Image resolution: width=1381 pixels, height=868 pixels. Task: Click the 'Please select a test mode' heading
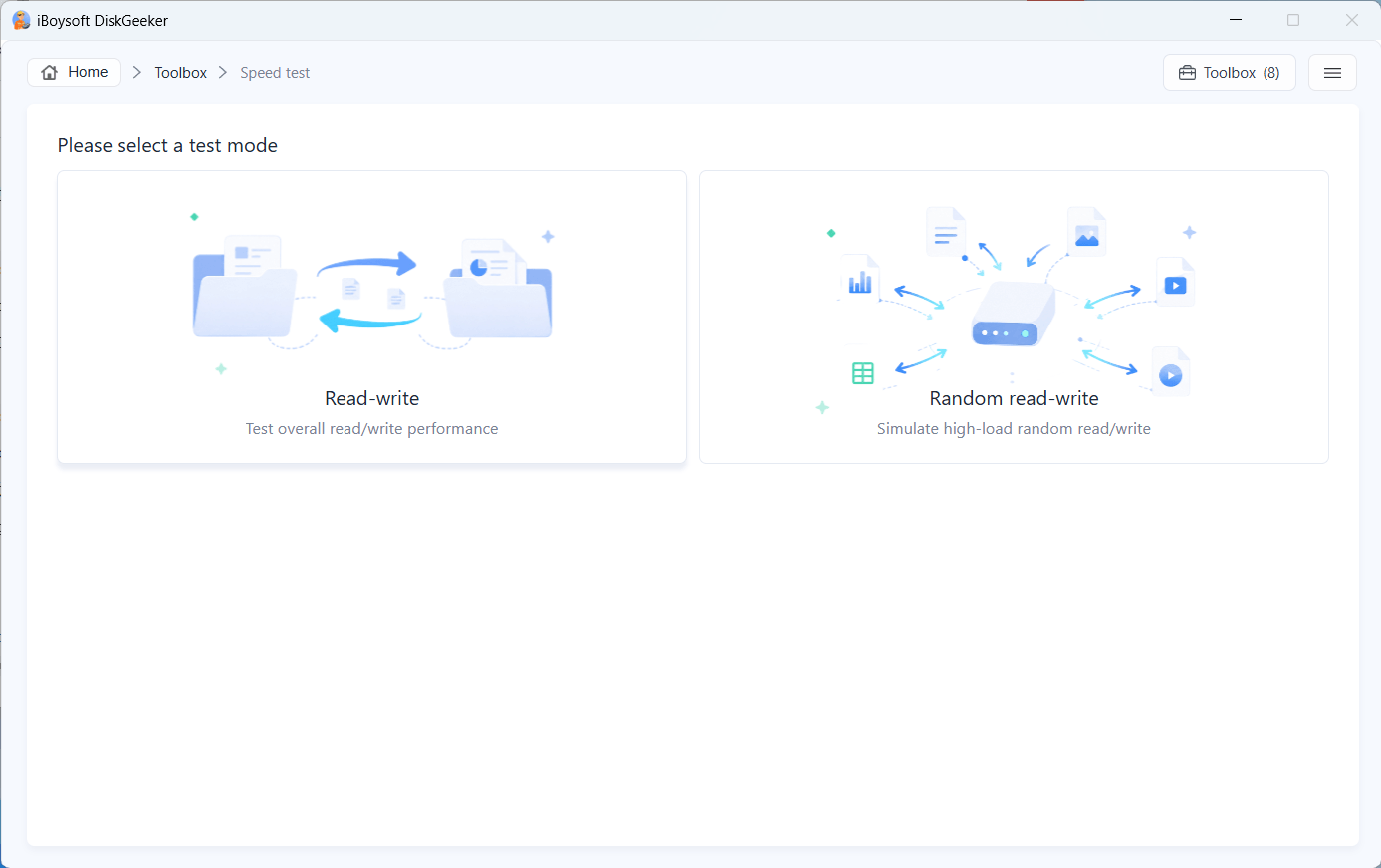167,145
